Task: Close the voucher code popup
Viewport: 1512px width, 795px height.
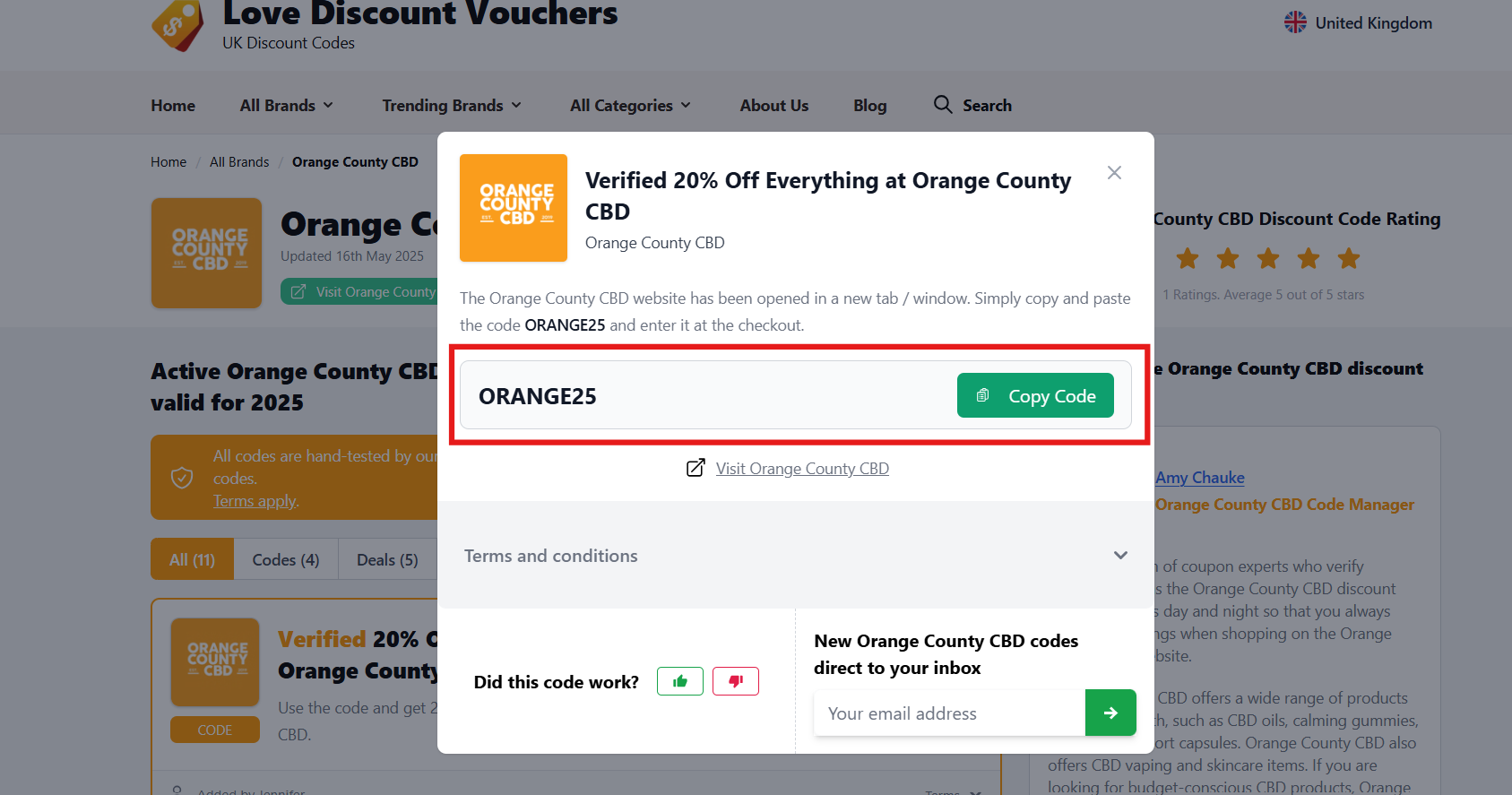Action: [x=1114, y=173]
